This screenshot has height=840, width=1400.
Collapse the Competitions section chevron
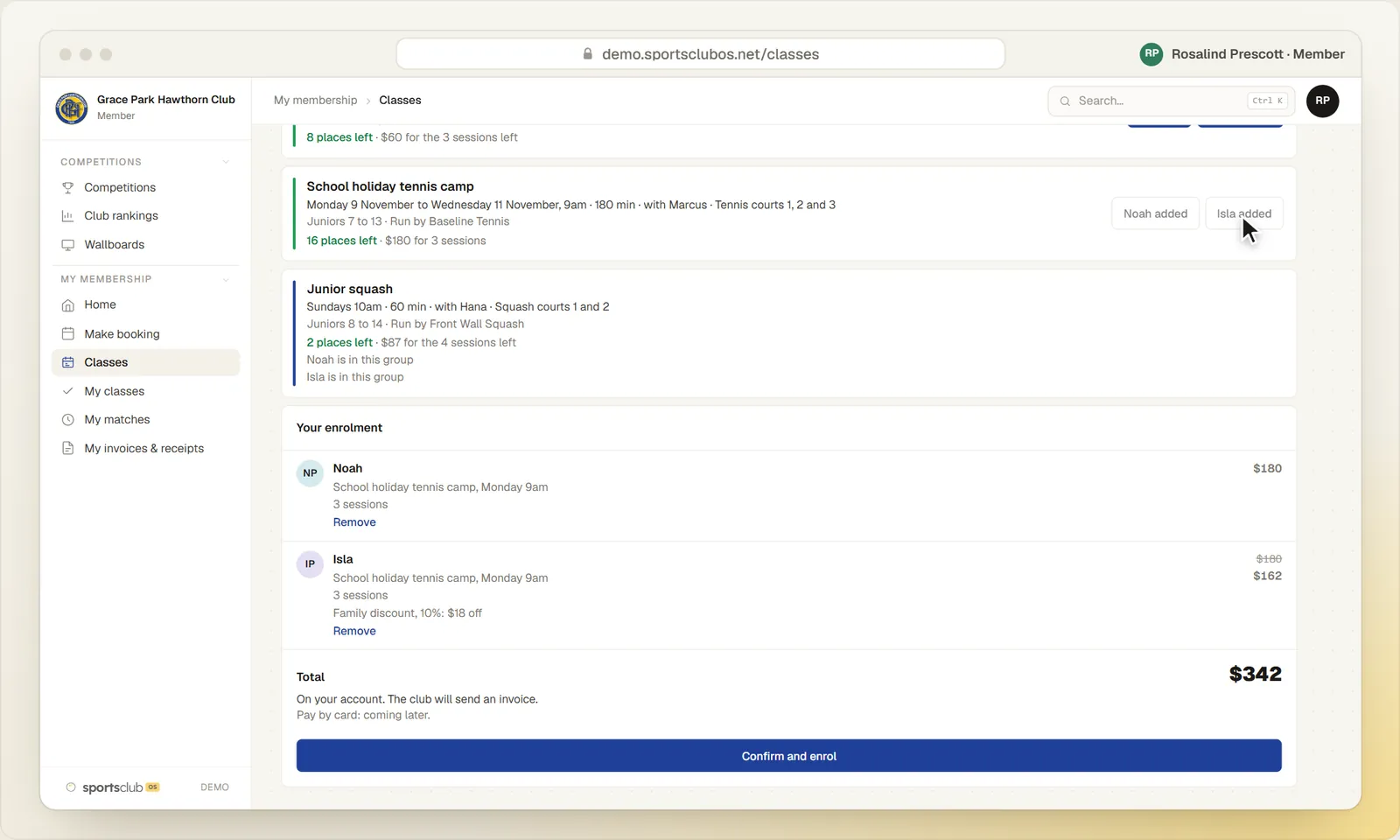(226, 162)
